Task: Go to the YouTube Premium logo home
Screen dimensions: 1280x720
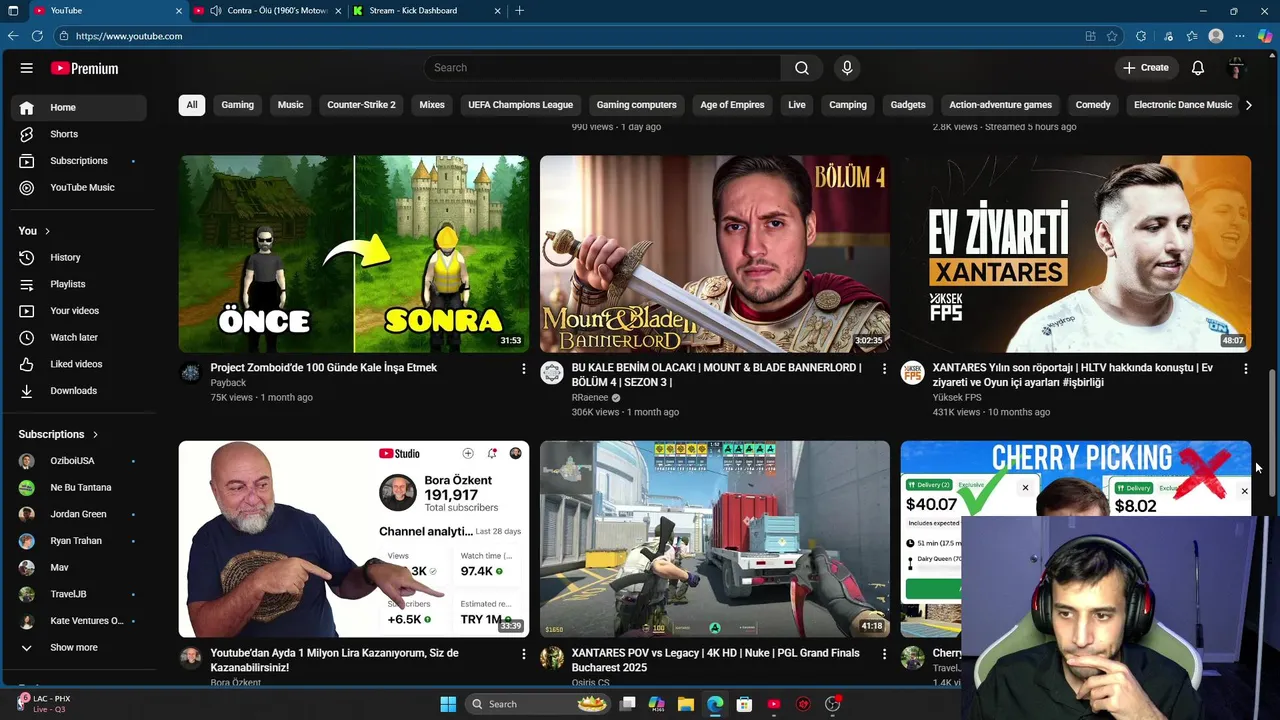Action: pyautogui.click(x=85, y=68)
